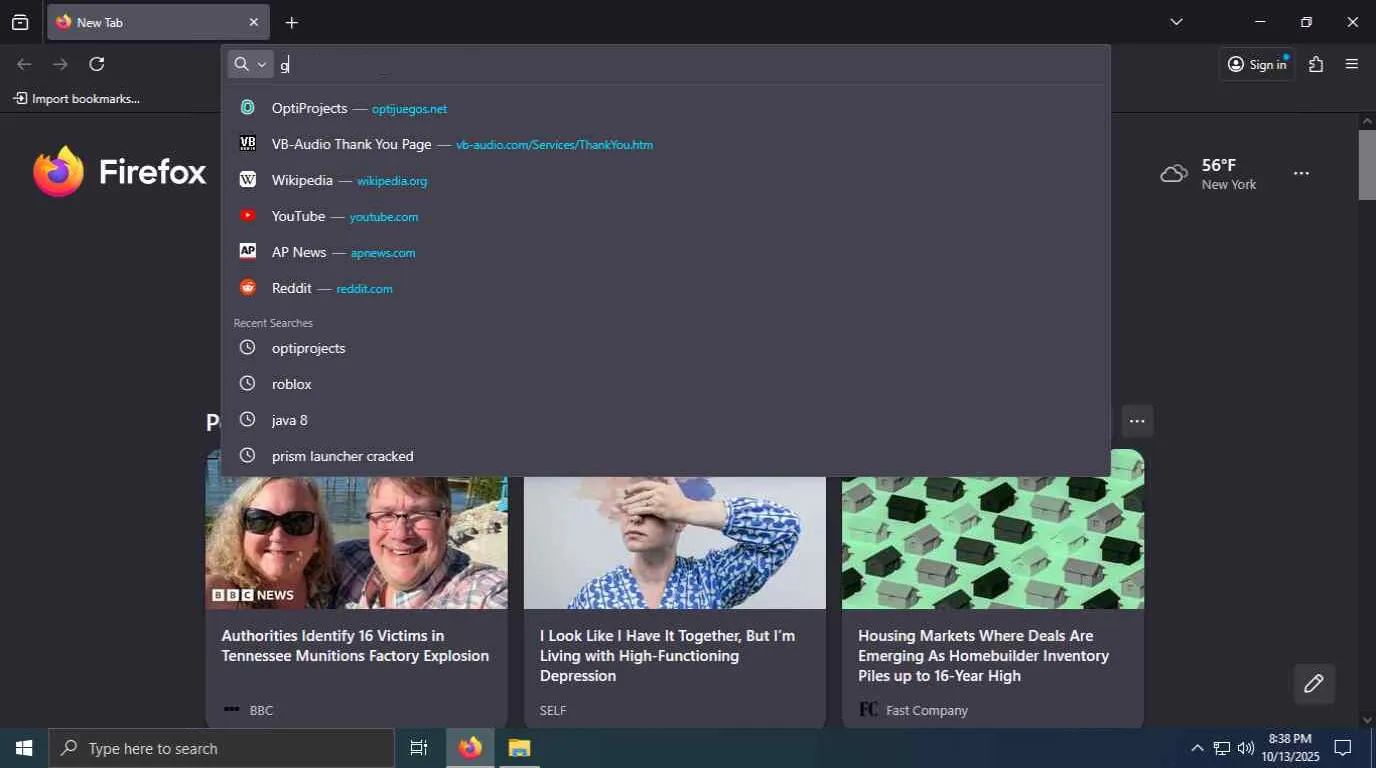Open the stories section three-dot menu
The width and height of the screenshot is (1376, 768).
click(x=1137, y=421)
